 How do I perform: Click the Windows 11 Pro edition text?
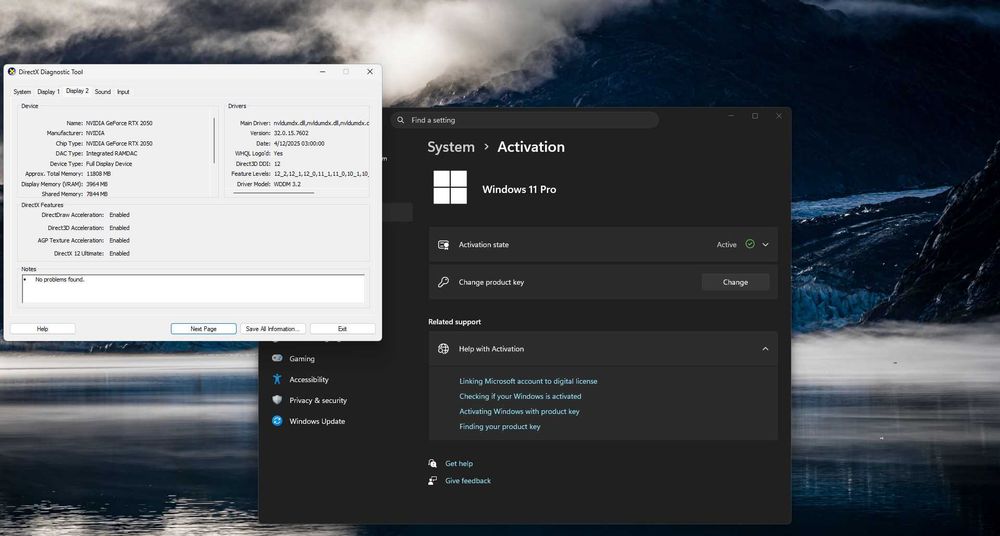point(519,190)
